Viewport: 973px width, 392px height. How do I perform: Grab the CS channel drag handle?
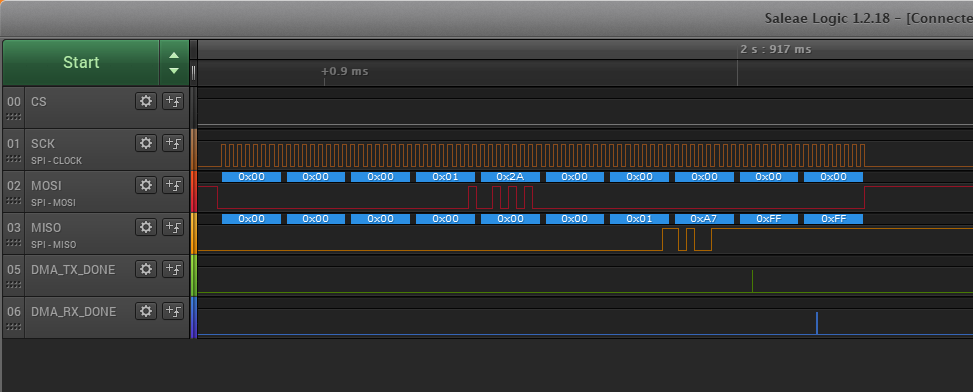point(14,117)
